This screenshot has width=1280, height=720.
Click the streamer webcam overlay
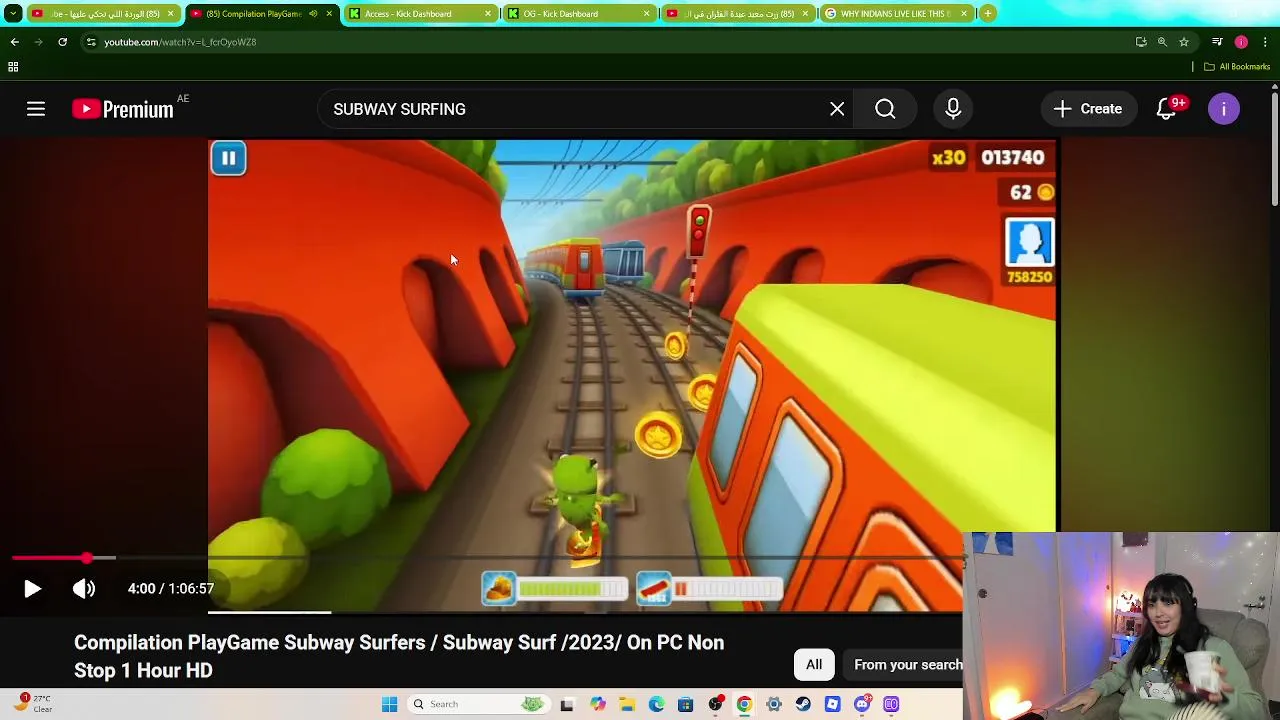(1121, 626)
